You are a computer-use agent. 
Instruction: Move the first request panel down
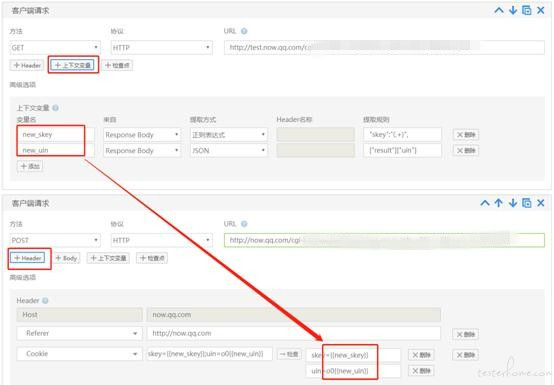[x=513, y=10]
